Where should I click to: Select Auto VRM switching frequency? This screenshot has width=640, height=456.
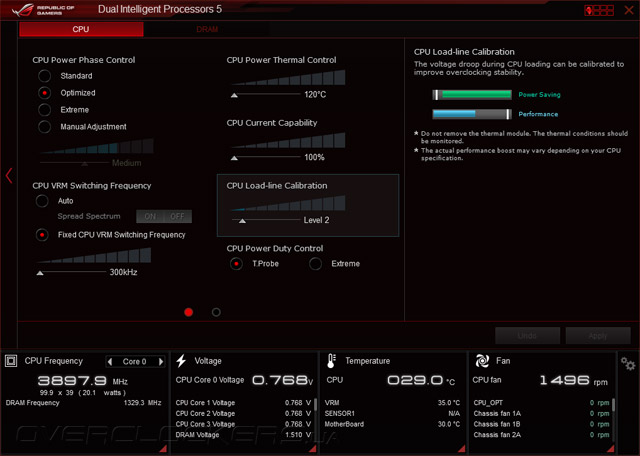pos(42,201)
